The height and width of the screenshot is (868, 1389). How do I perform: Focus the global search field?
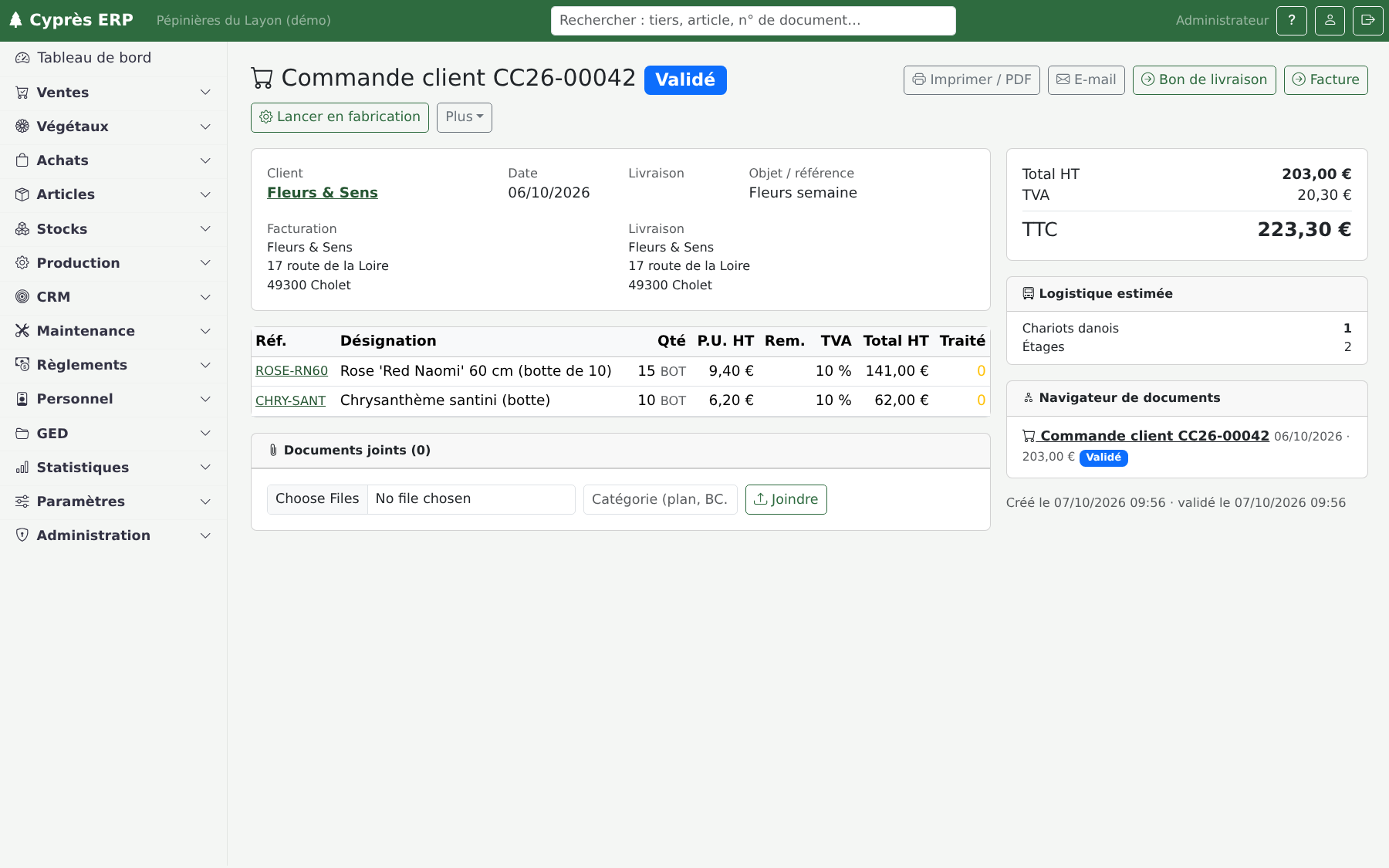tap(753, 21)
